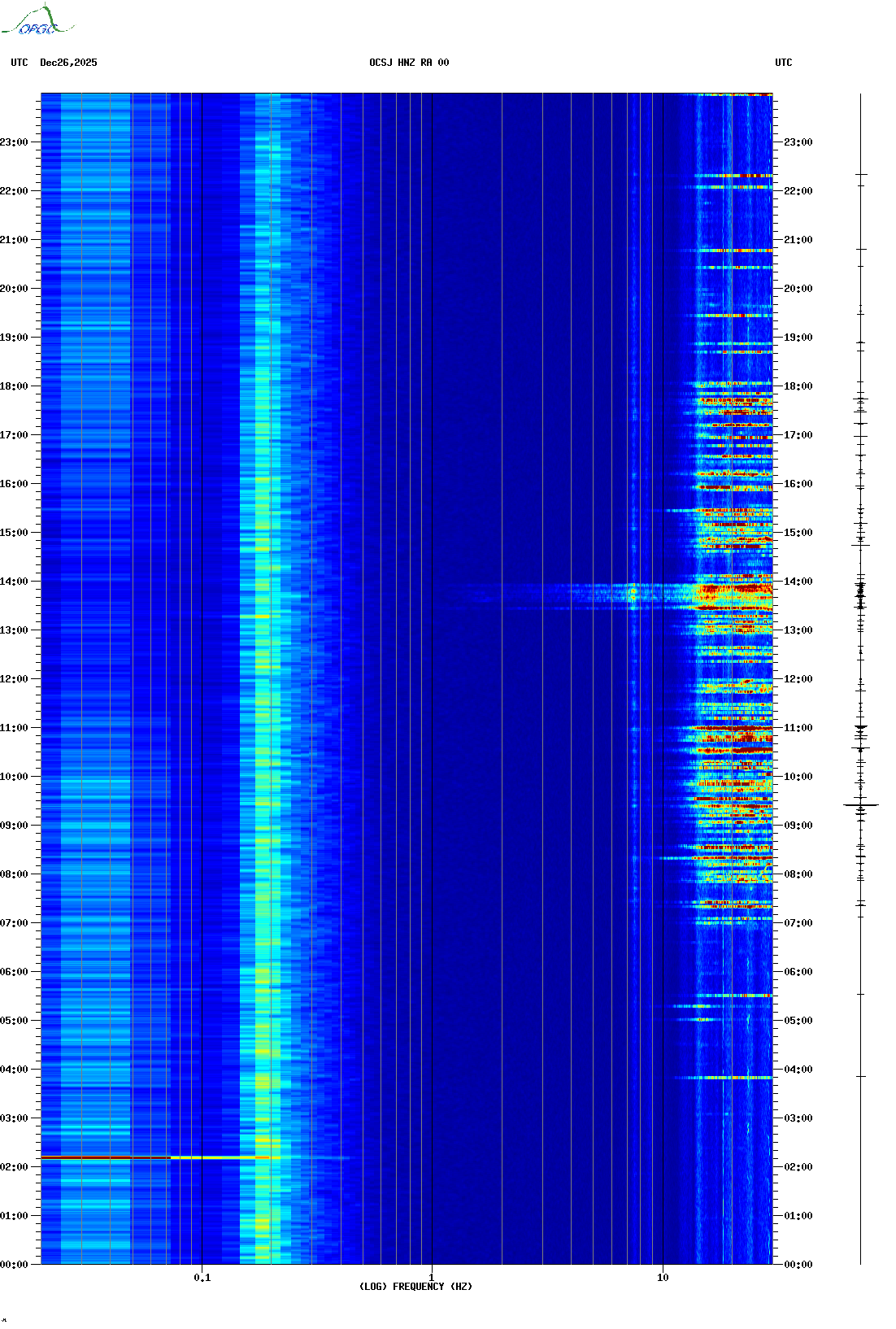This screenshot has height=1329, width=896.
Task: Click the (LOG) FREQUENCY (HZ) axis label
Action: (x=415, y=1287)
